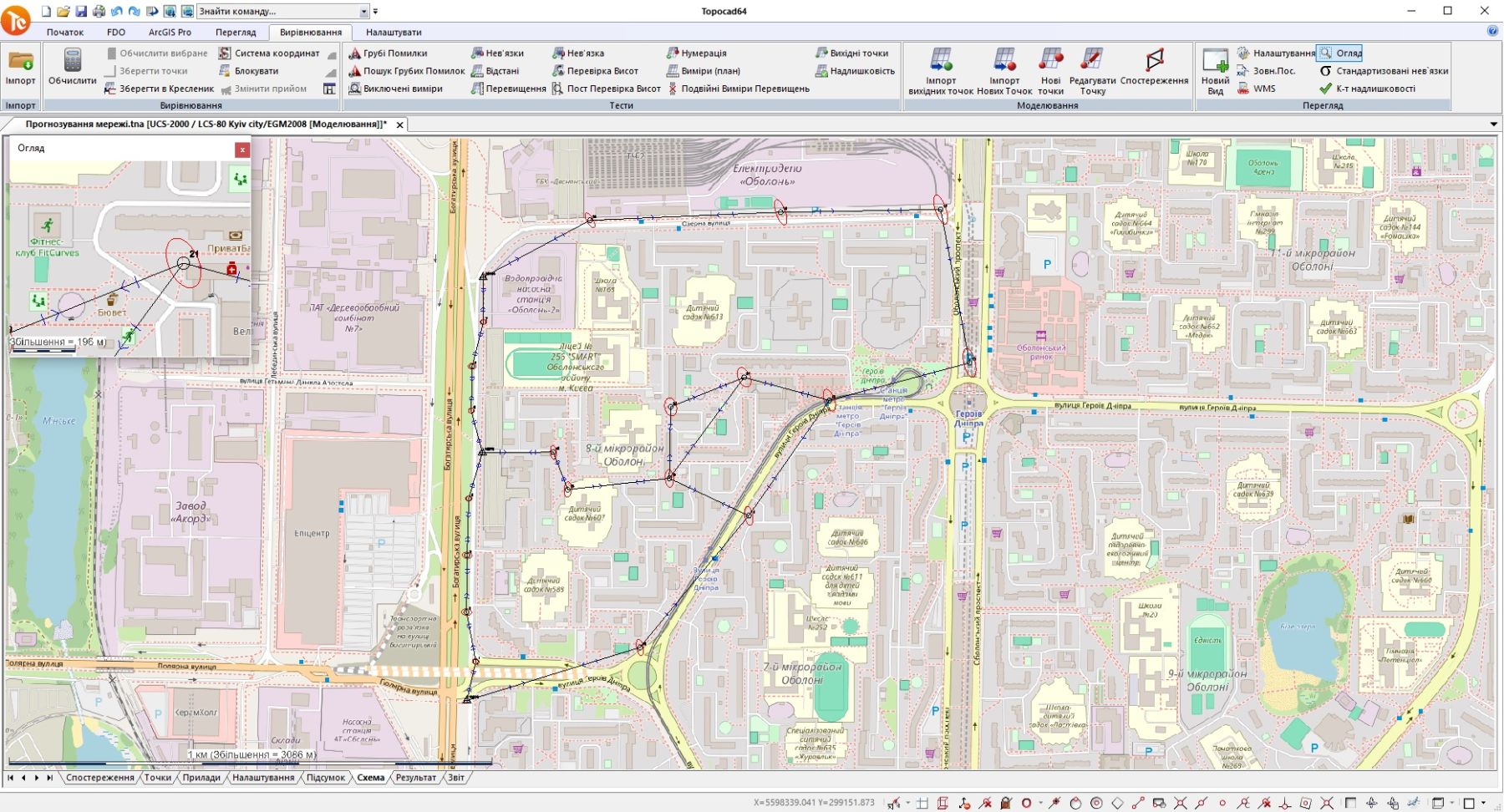Click the Topocad application logo button
The width and height of the screenshot is (1504, 812).
[x=16, y=20]
